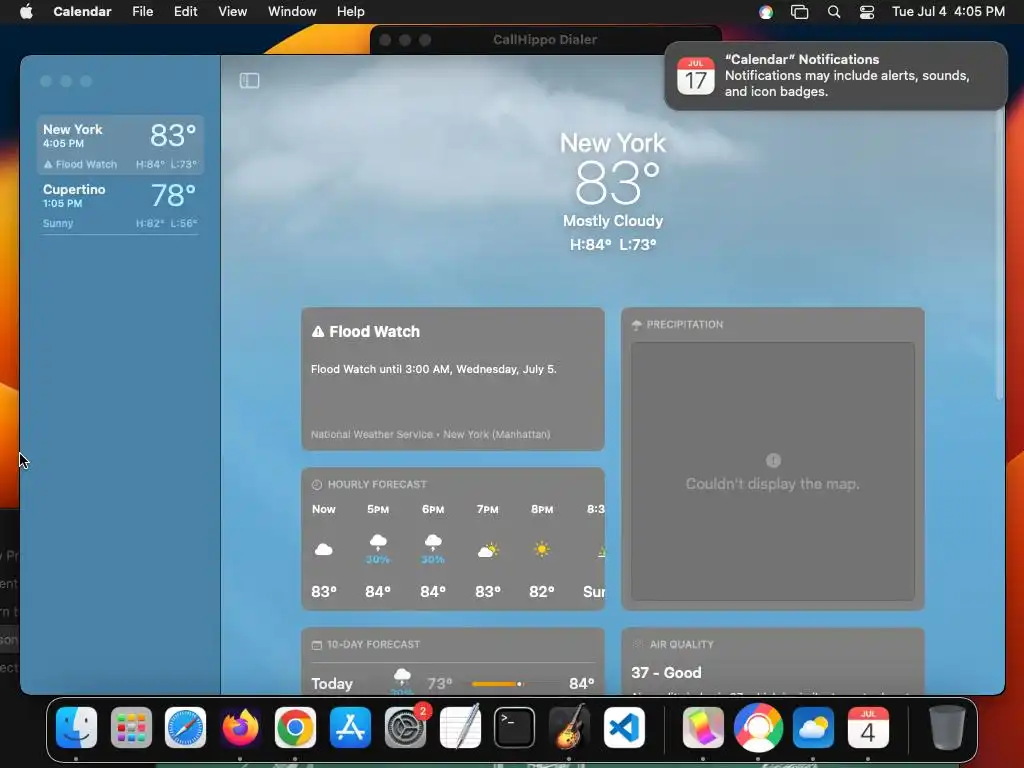Toggle the Weather sidebar button
This screenshot has width=1024, height=768.
click(x=249, y=80)
